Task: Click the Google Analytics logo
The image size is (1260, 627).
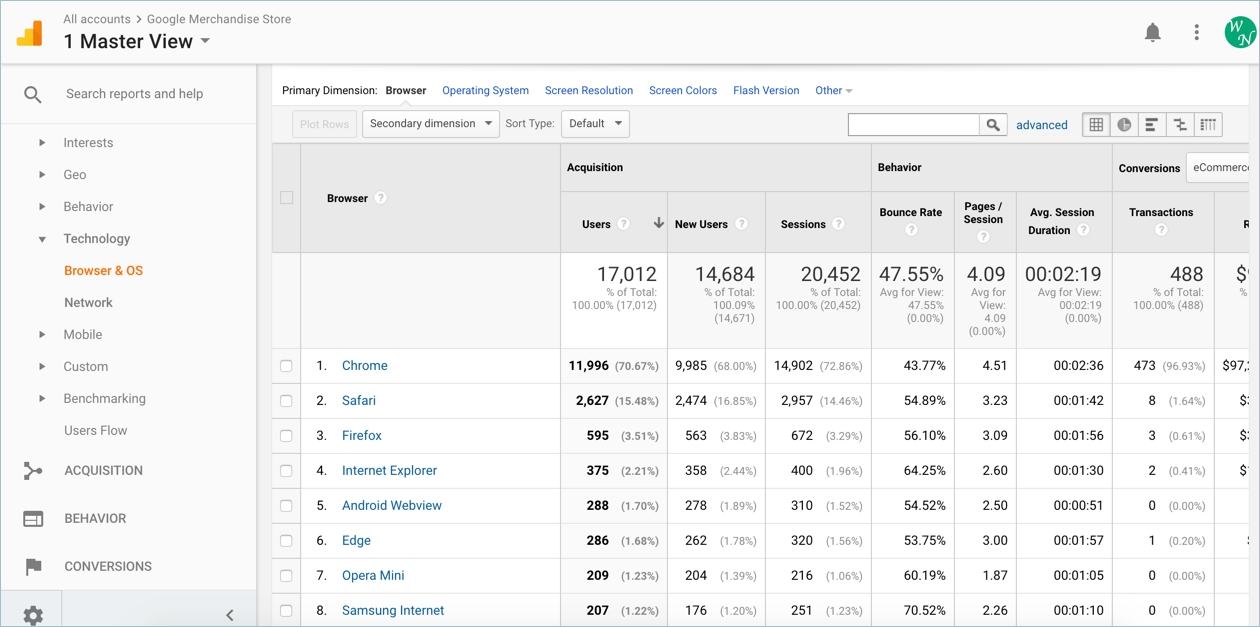Action: point(30,33)
